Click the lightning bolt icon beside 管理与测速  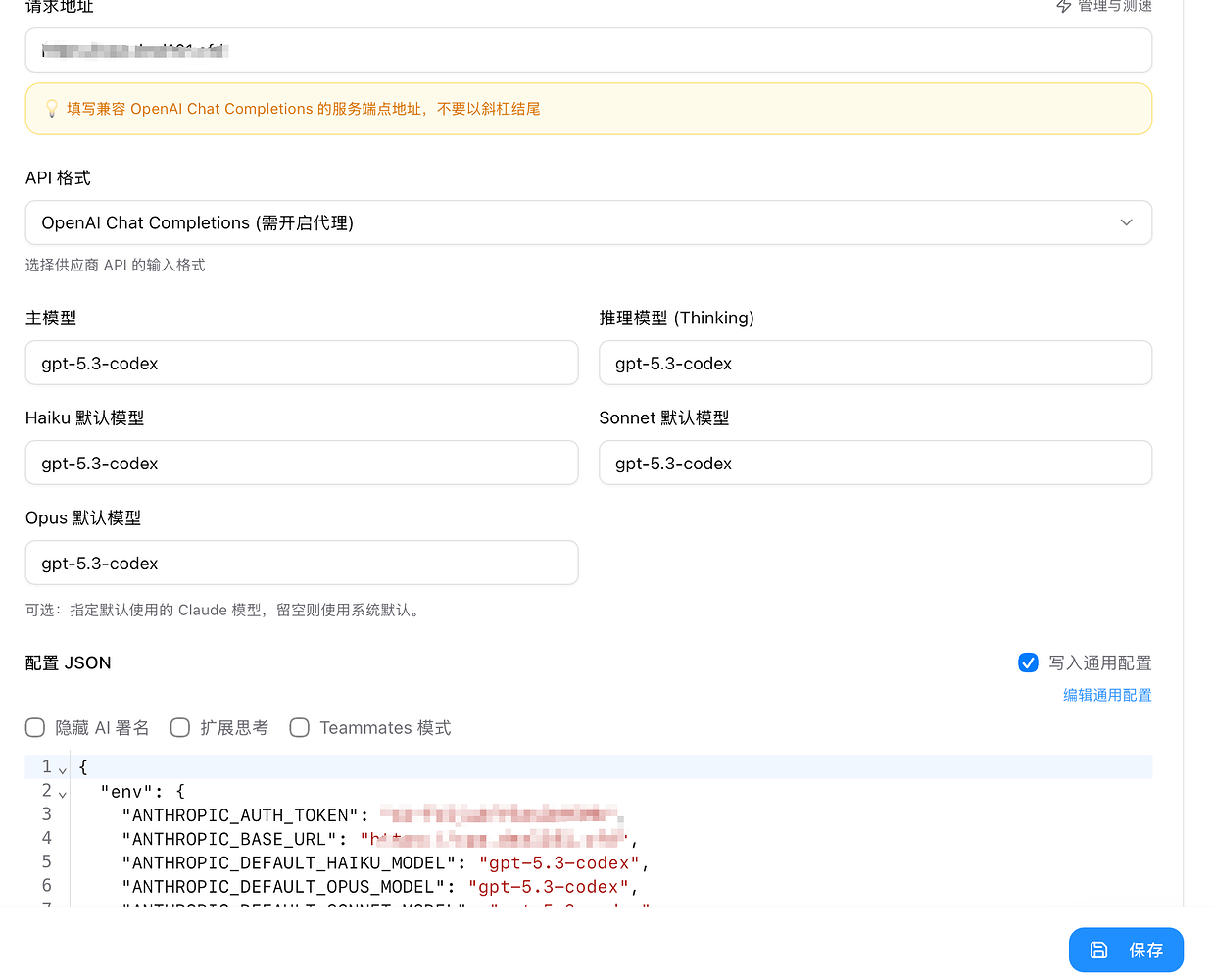pos(1063,6)
